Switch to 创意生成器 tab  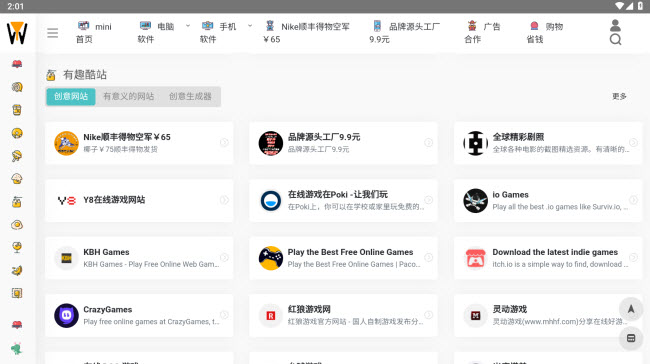(190, 97)
